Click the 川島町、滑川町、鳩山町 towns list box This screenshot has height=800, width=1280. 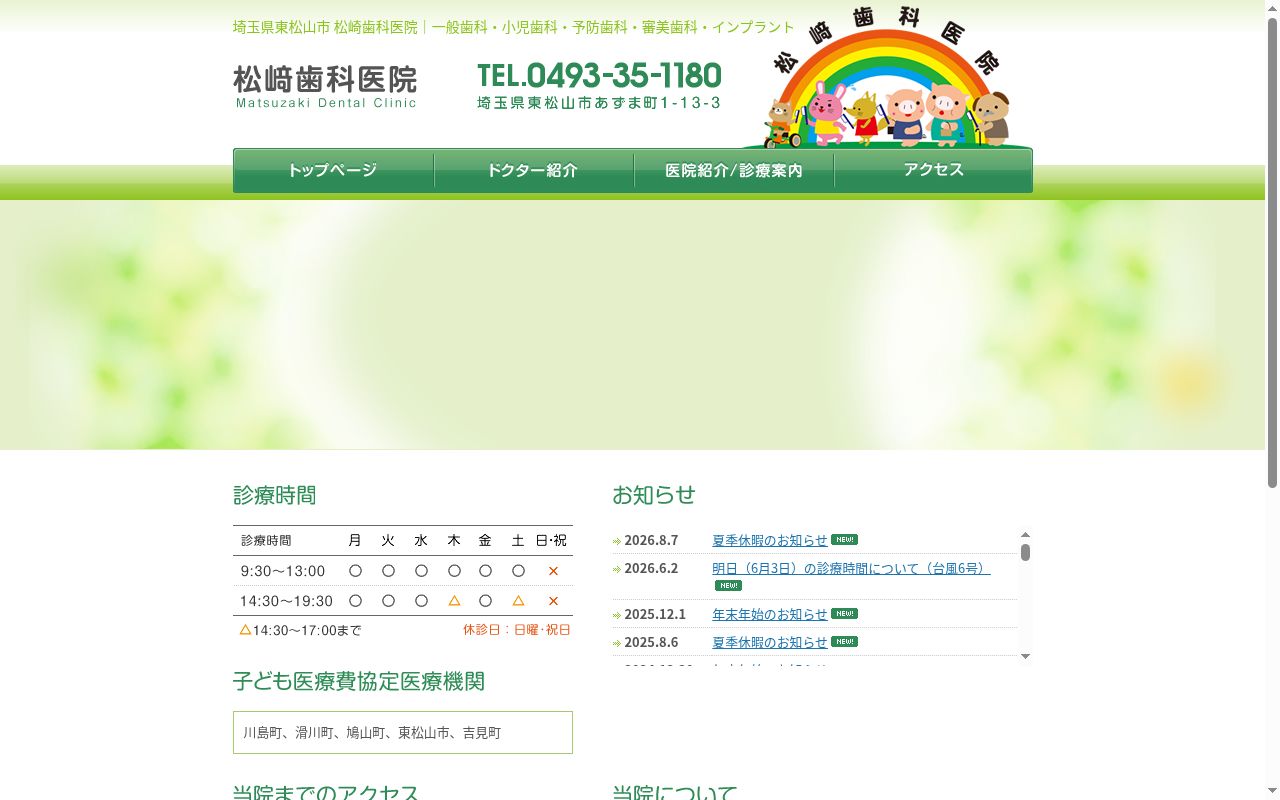403,732
